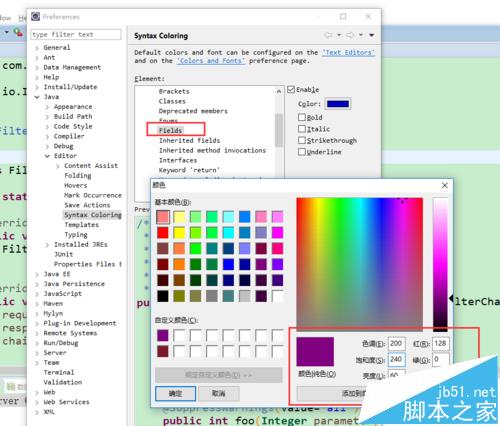Select Build Path under Java
The width and height of the screenshot is (500, 426).
pyautogui.click(x=73, y=117)
